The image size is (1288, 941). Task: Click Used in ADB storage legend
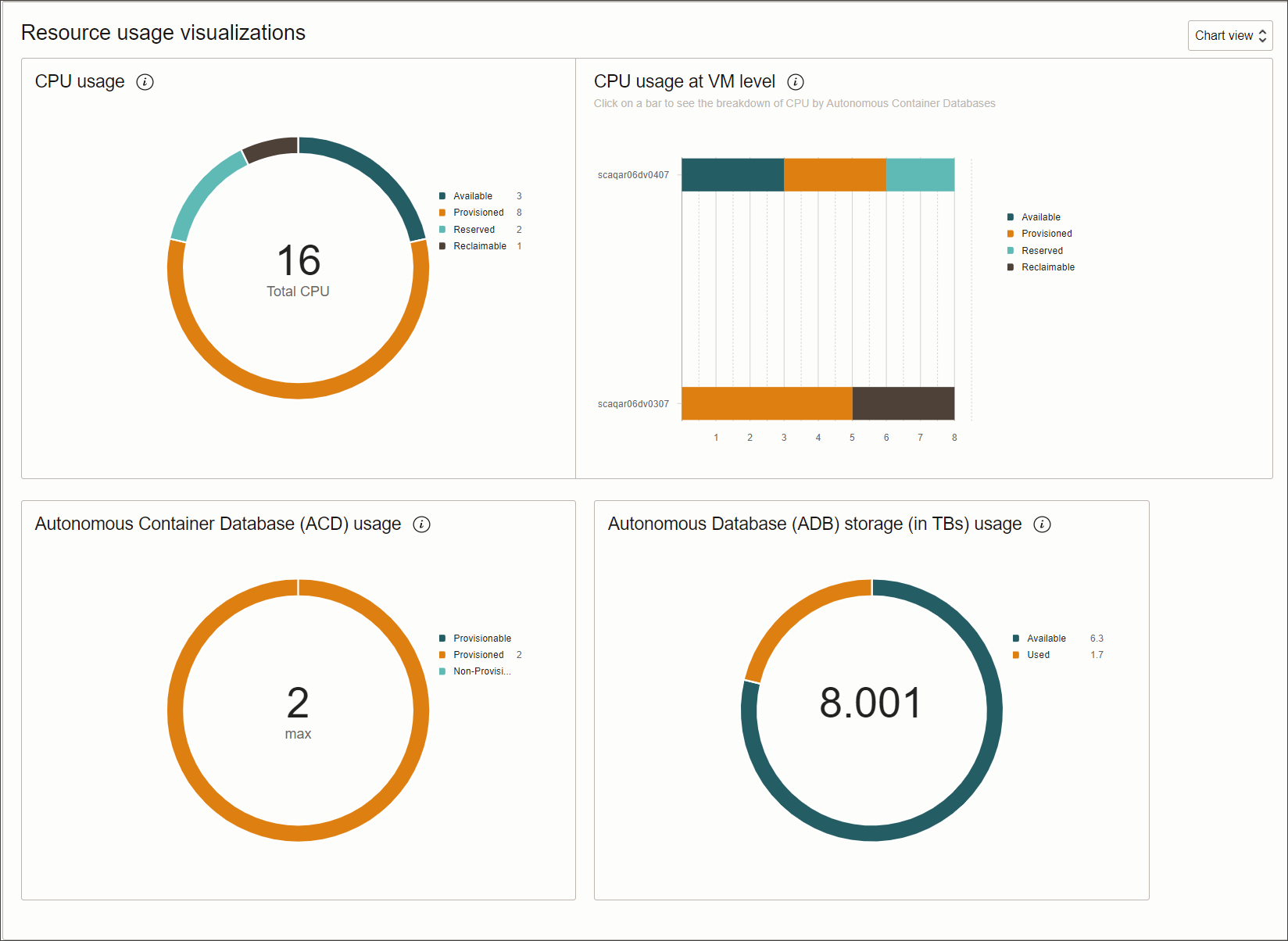pos(1038,655)
